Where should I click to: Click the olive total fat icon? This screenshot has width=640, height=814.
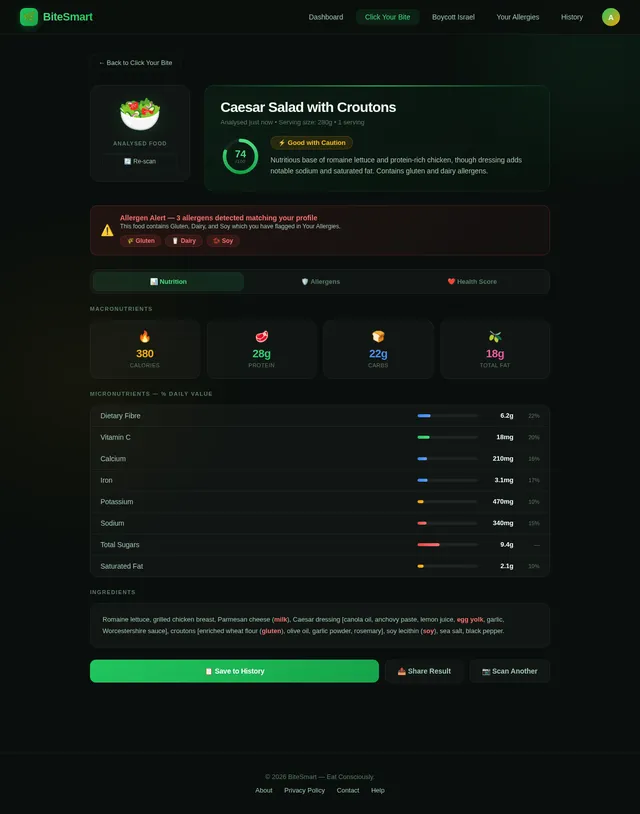point(495,336)
